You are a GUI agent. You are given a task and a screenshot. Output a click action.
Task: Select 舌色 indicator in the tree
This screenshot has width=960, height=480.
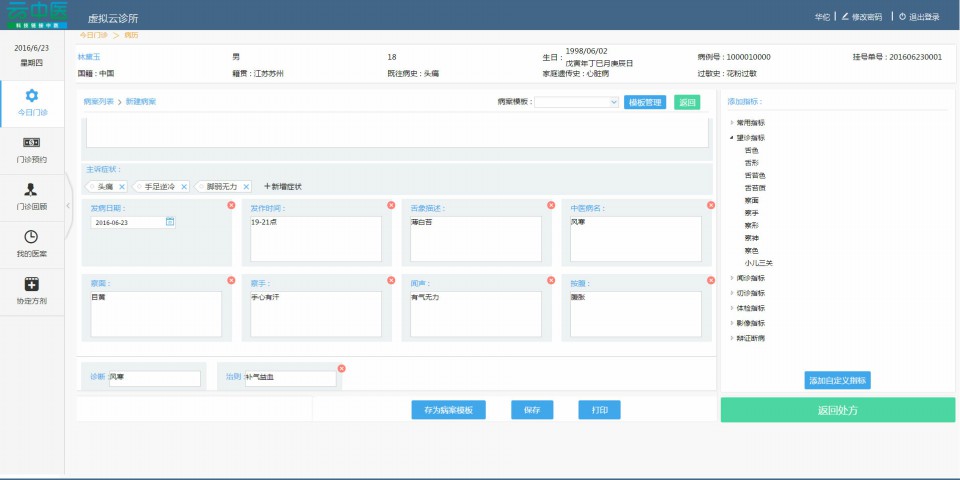tap(751, 150)
